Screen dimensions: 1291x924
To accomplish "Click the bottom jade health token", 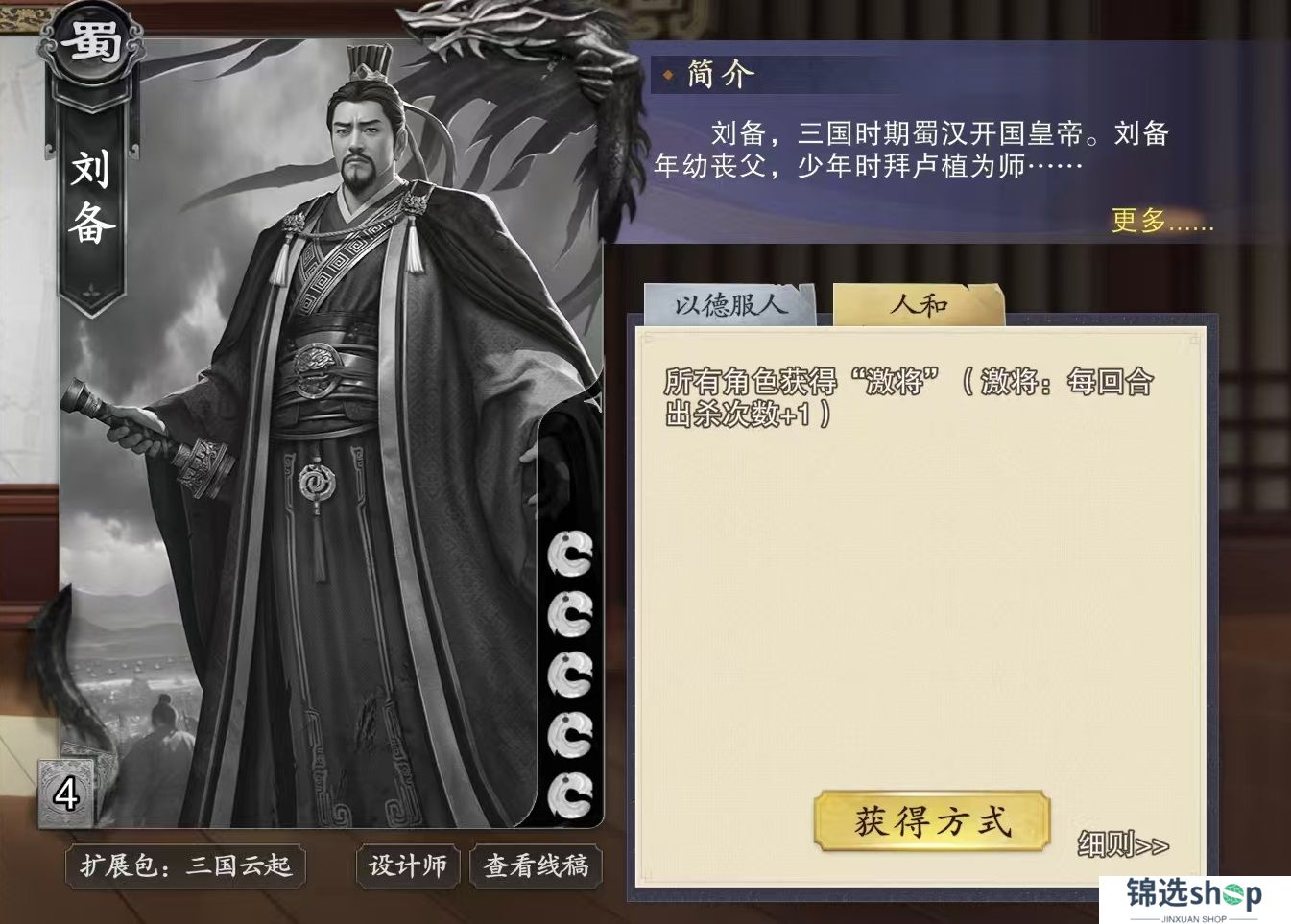I will tap(570, 795).
